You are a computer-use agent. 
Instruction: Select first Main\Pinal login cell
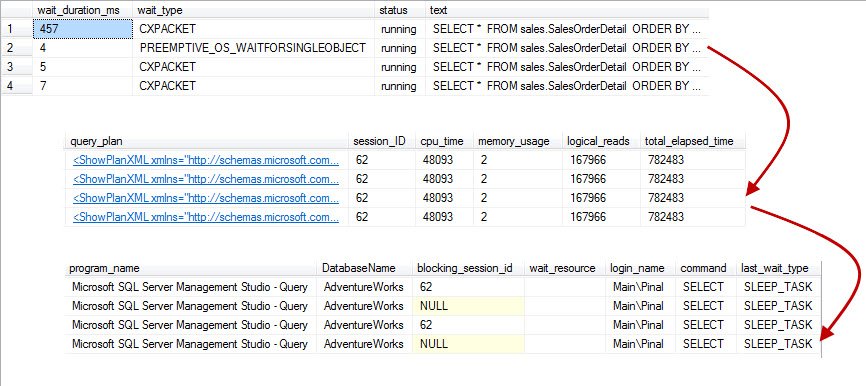coord(641,287)
